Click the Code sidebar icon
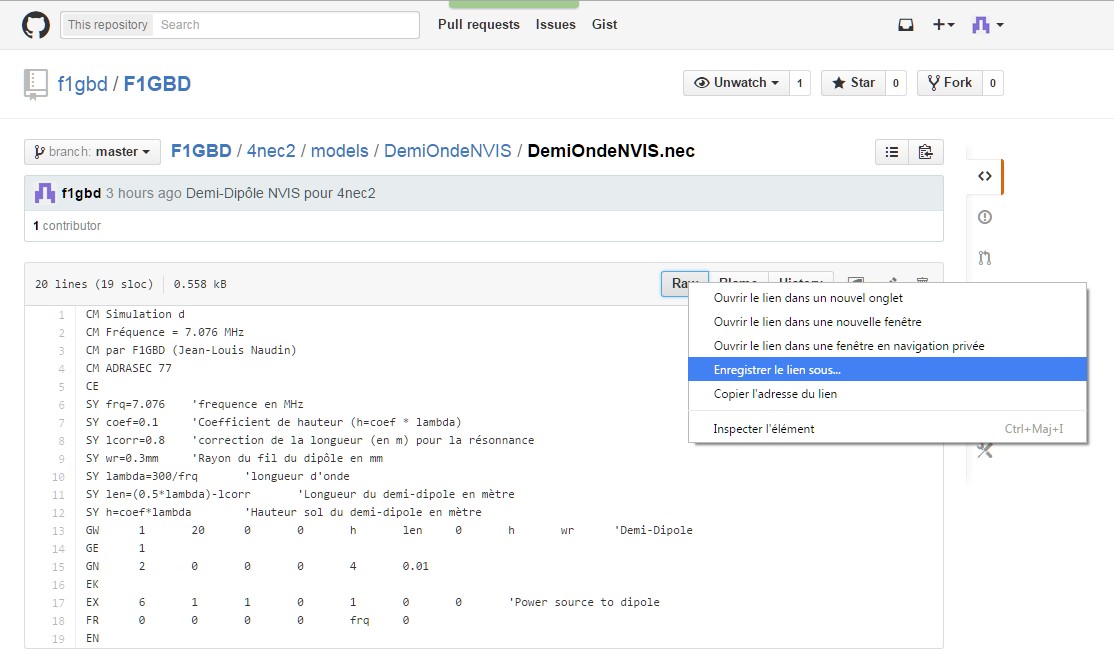The width and height of the screenshot is (1114, 672). click(985, 176)
